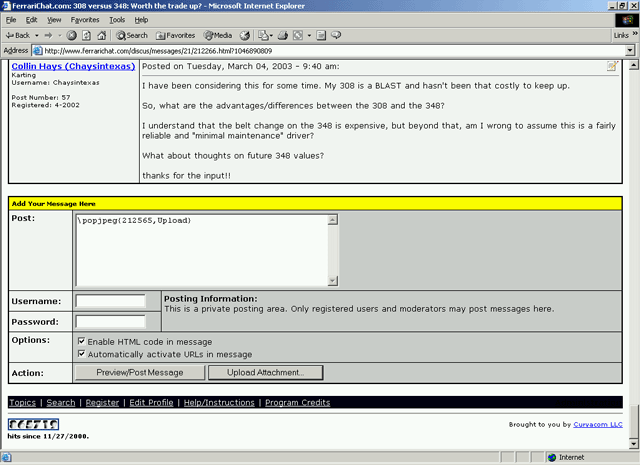
Task: Open the Discuss toolbar icon
Action: 336,36
